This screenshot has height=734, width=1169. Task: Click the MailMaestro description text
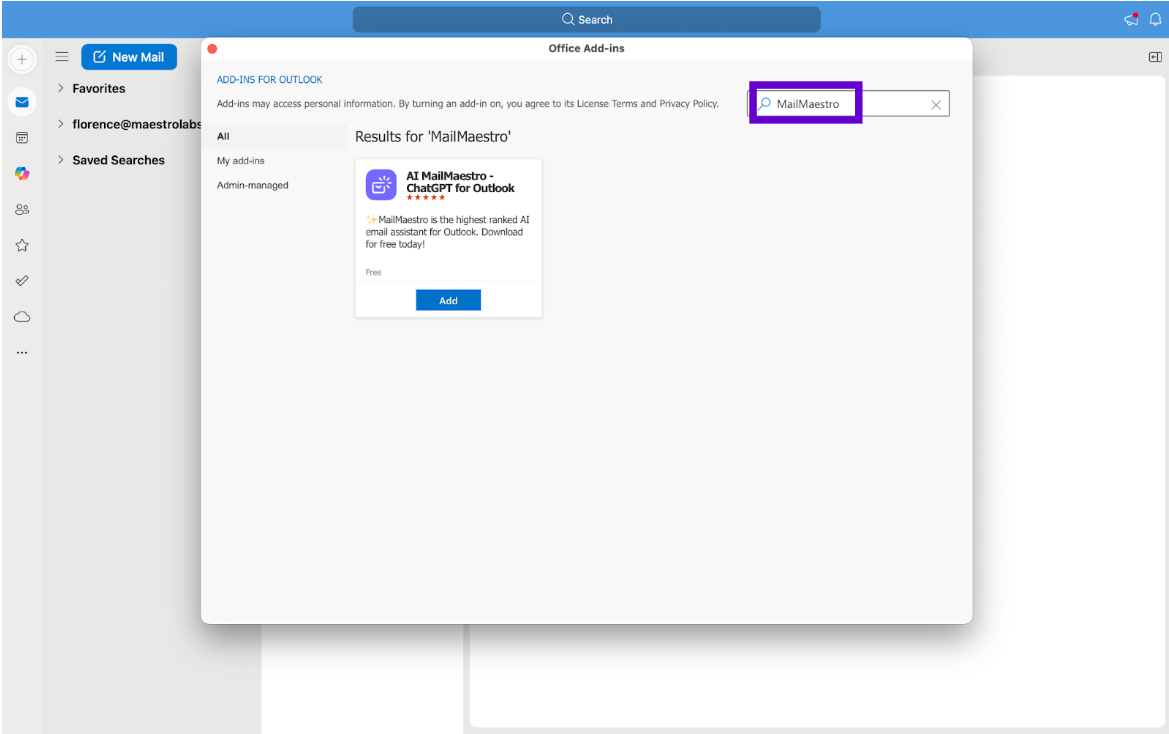point(447,232)
